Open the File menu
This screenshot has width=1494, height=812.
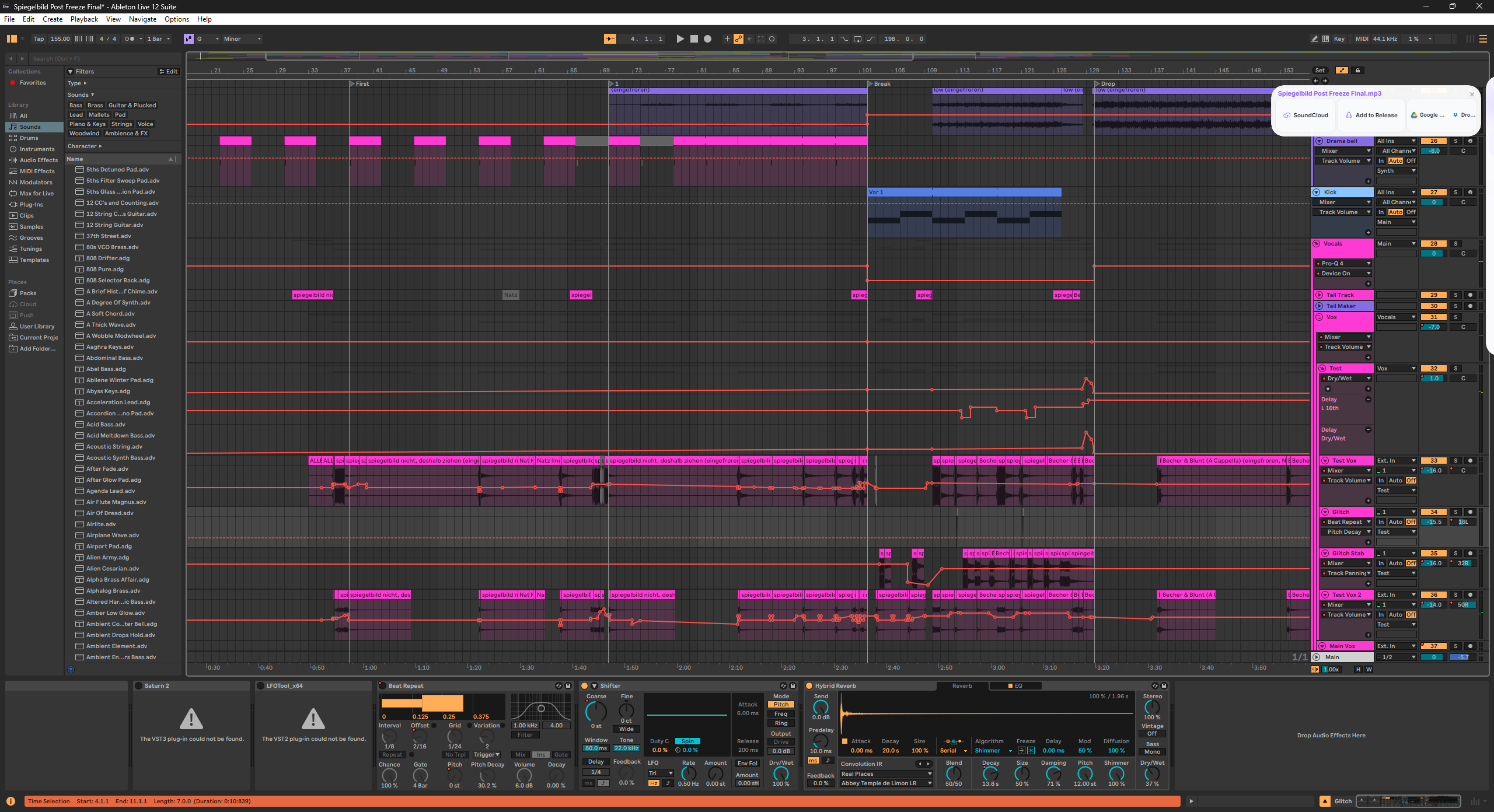tap(9, 19)
